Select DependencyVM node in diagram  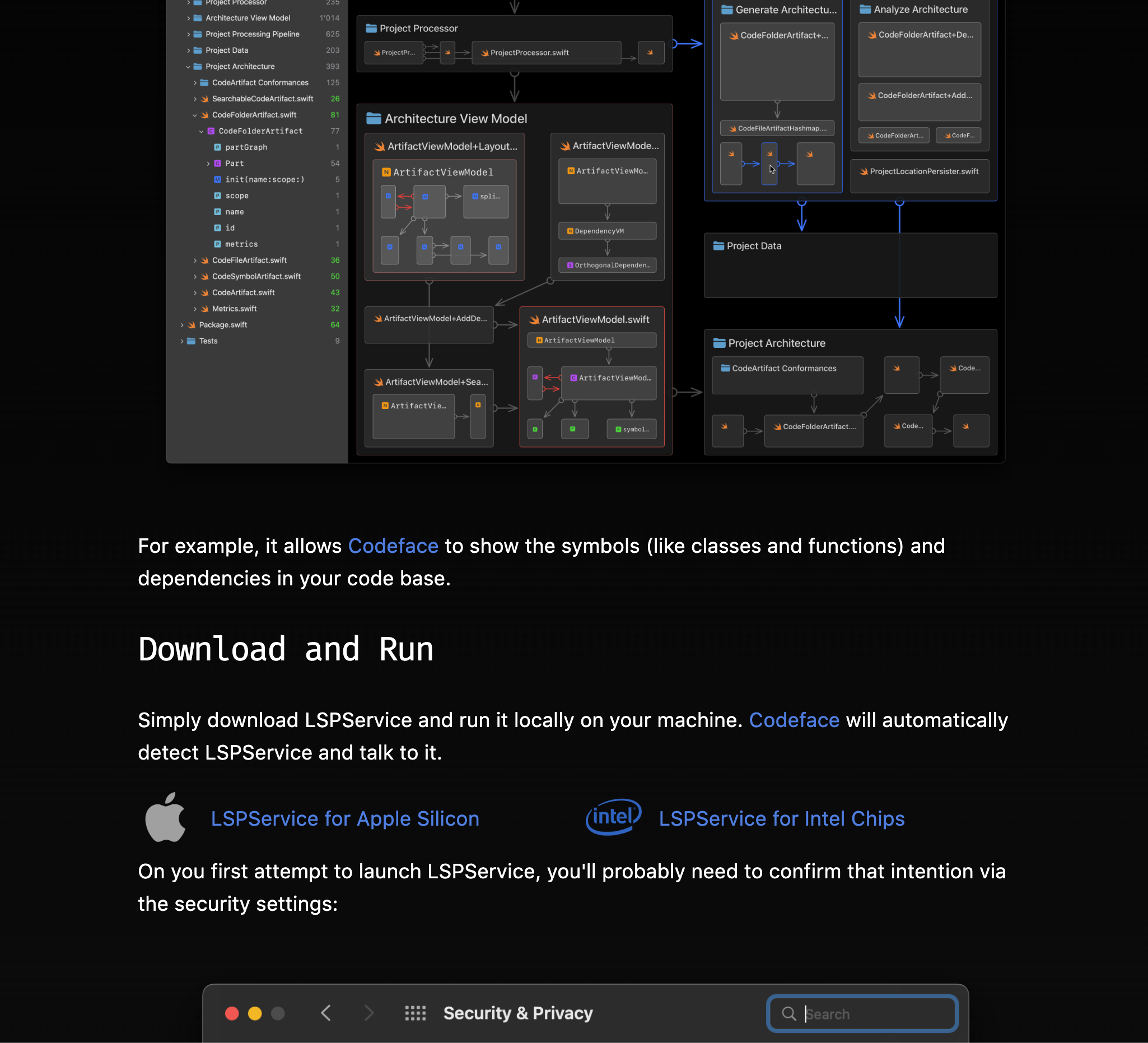point(607,231)
